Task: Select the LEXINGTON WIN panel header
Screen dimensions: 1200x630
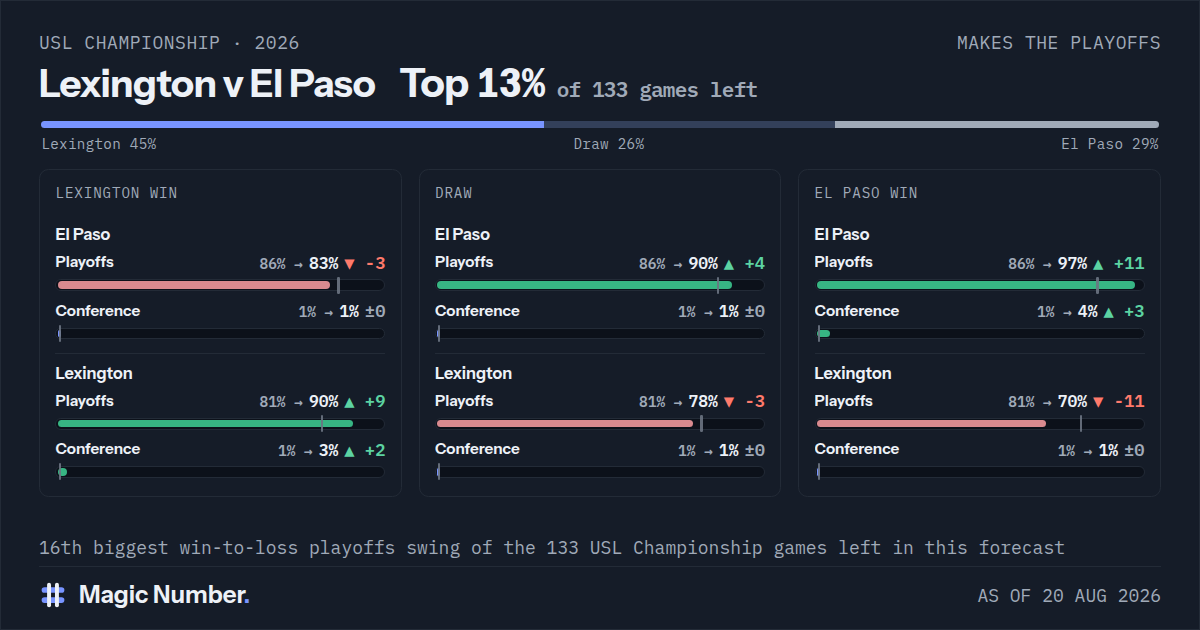Action: [117, 193]
